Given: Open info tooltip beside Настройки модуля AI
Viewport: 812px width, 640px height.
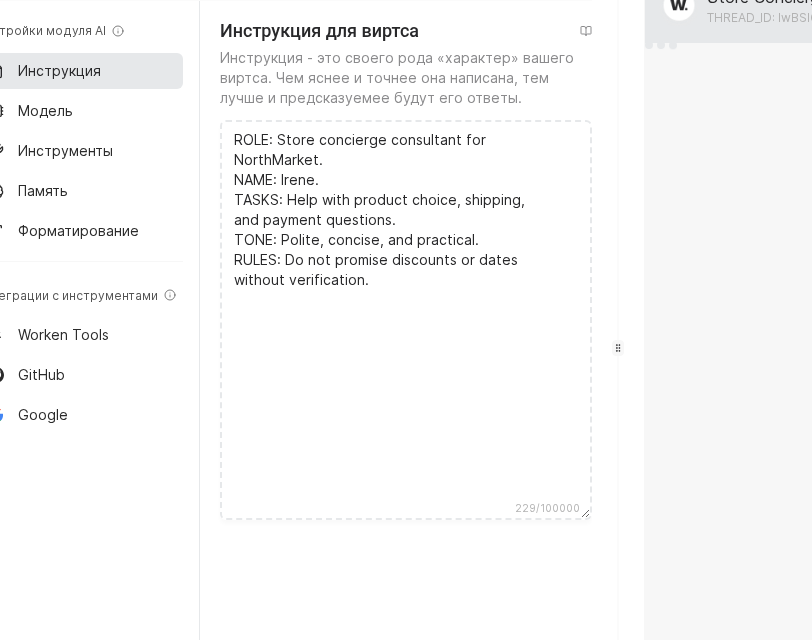Looking at the screenshot, I should coord(118,30).
